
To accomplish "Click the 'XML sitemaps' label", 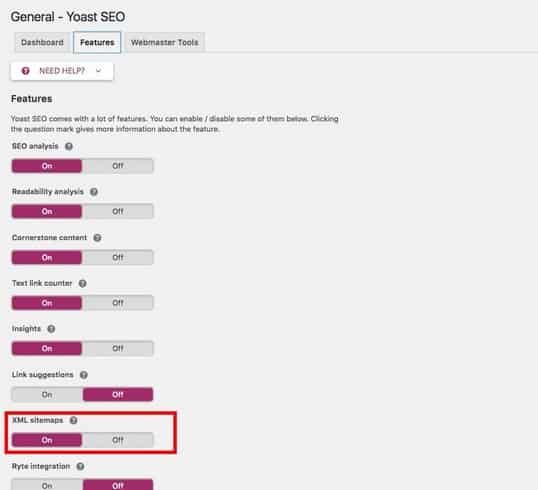I will pos(38,420).
